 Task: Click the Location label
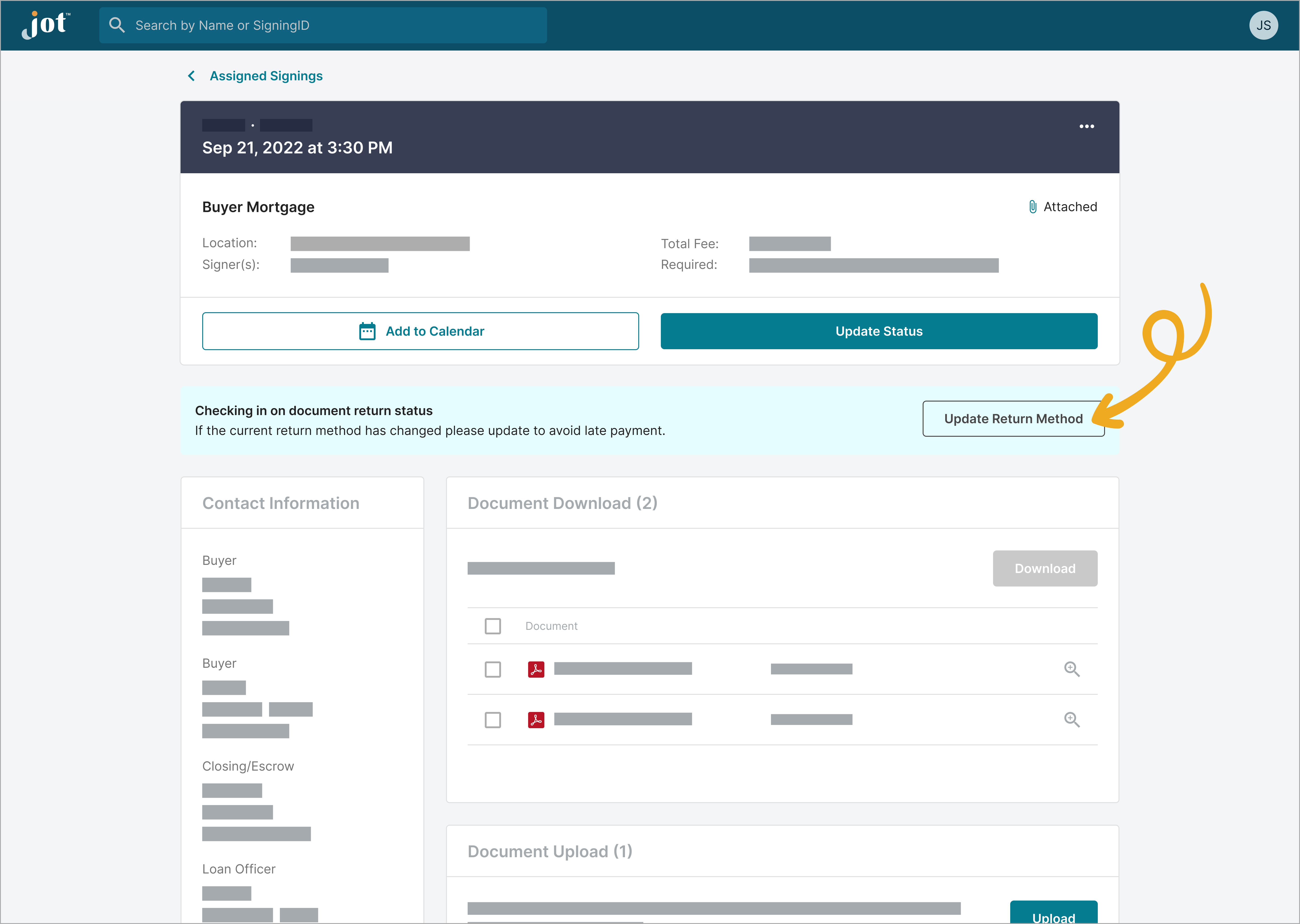(229, 243)
